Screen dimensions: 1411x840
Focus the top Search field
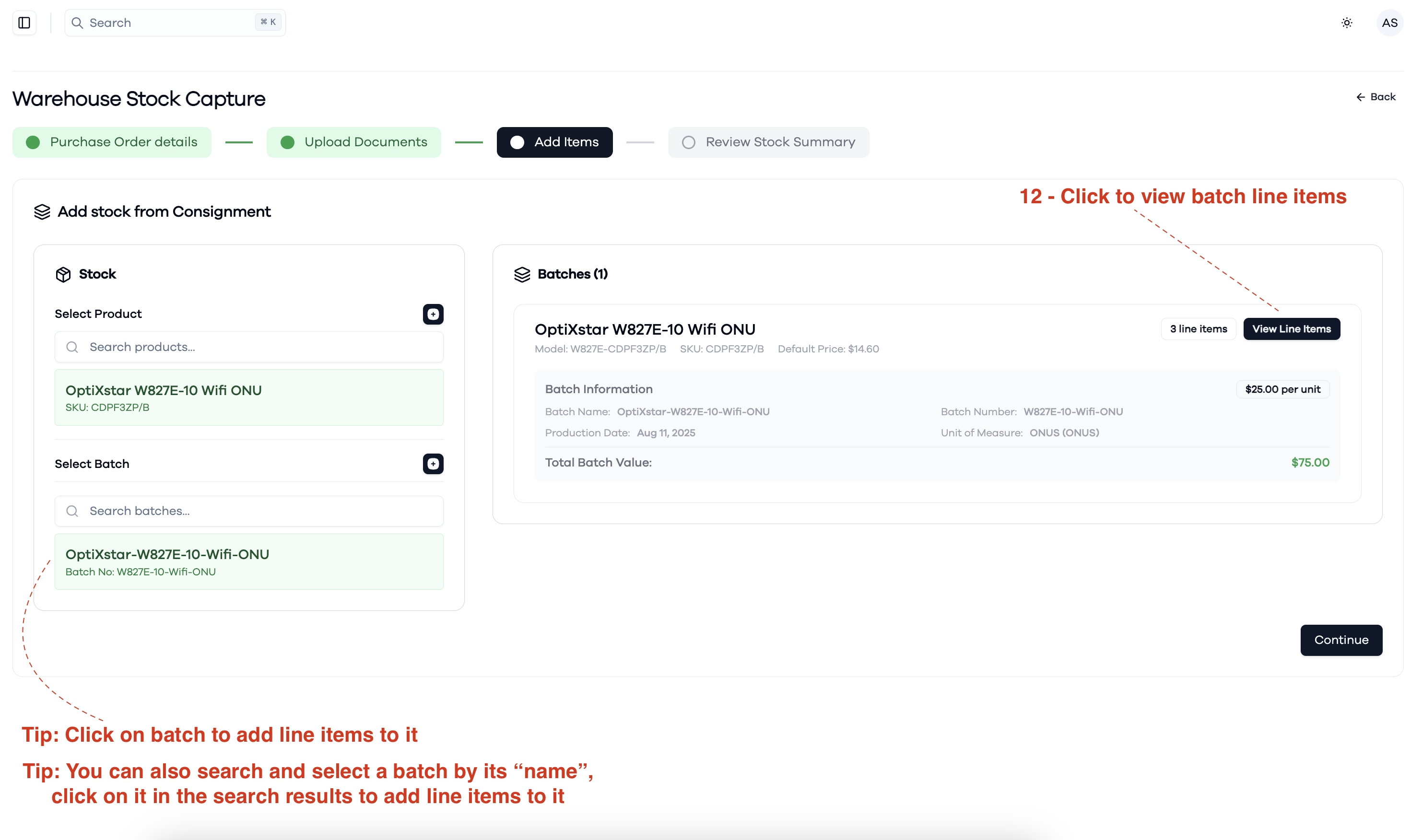[175, 23]
